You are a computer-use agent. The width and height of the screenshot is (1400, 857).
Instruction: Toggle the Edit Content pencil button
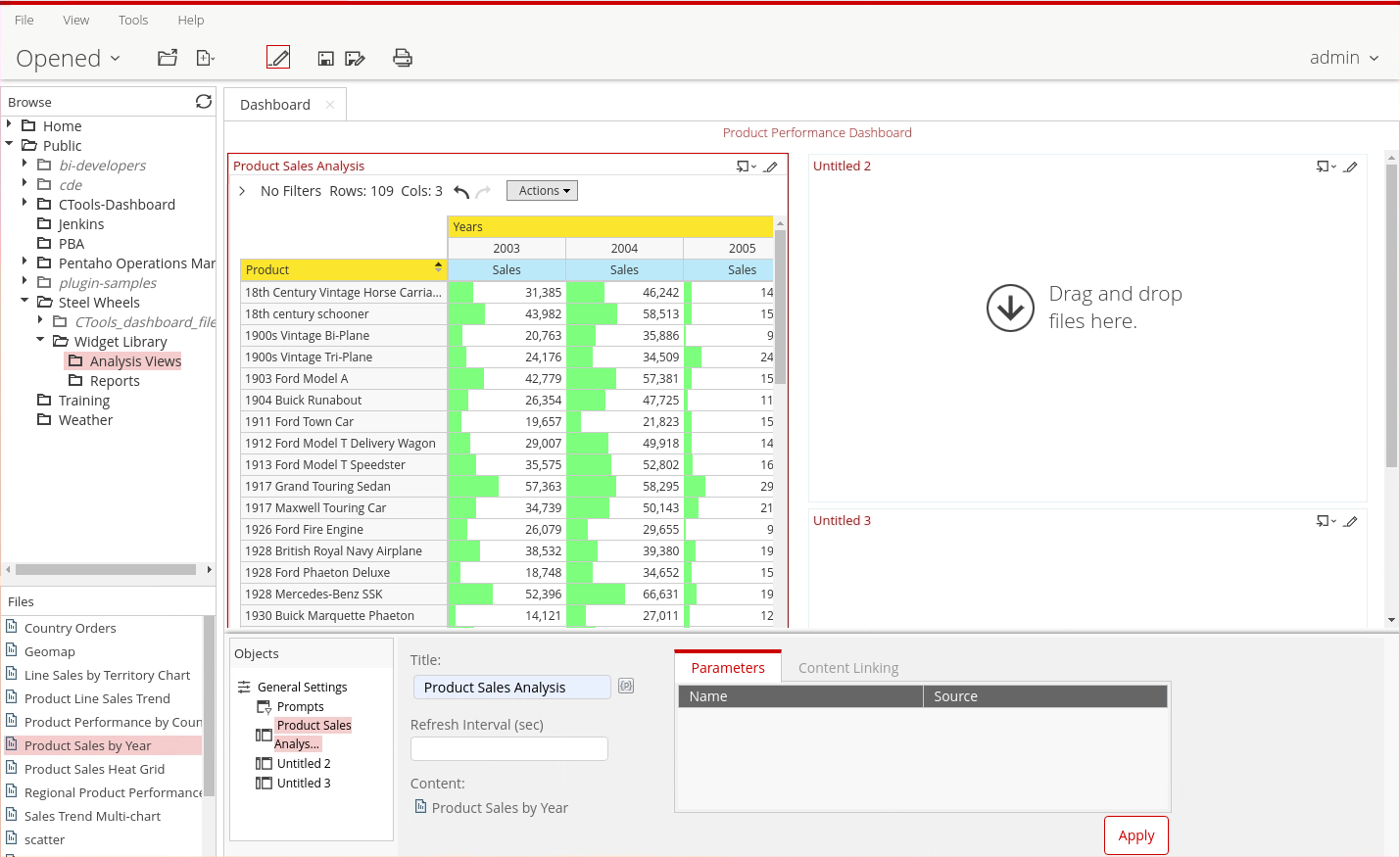278,58
